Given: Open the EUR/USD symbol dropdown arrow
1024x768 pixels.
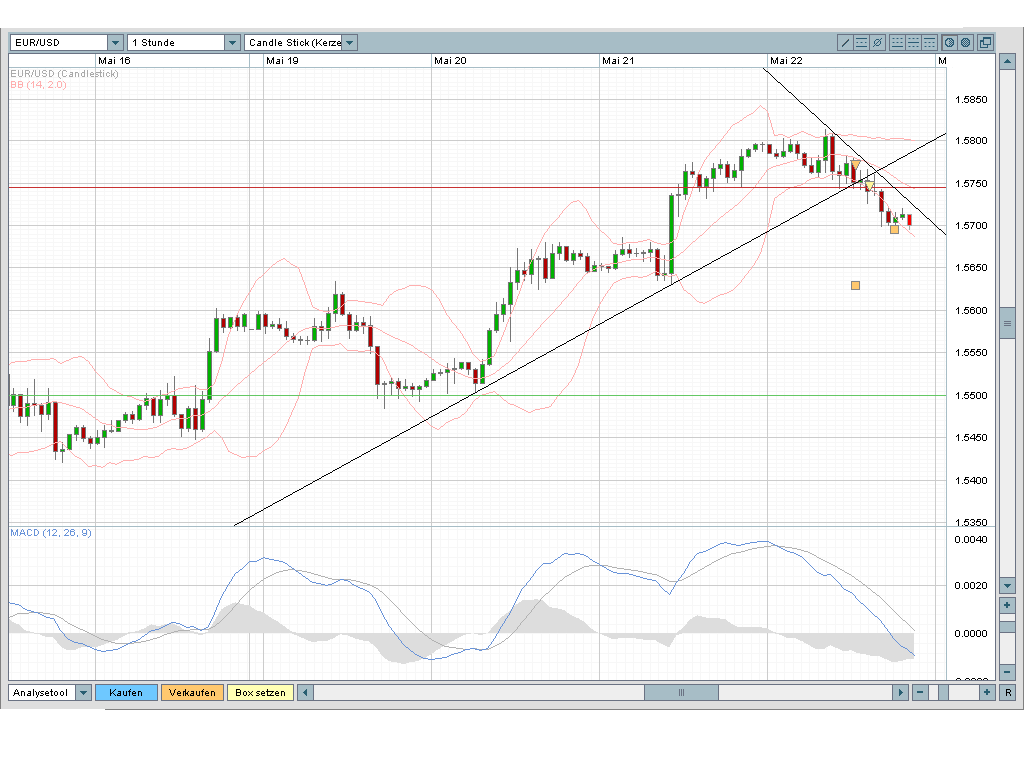Looking at the screenshot, I should [116, 42].
